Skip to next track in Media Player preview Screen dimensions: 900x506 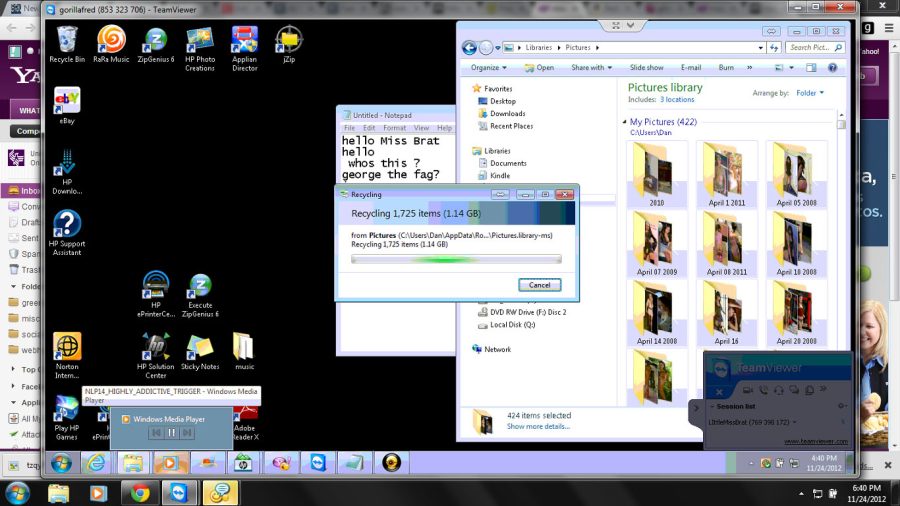click(187, 433)
